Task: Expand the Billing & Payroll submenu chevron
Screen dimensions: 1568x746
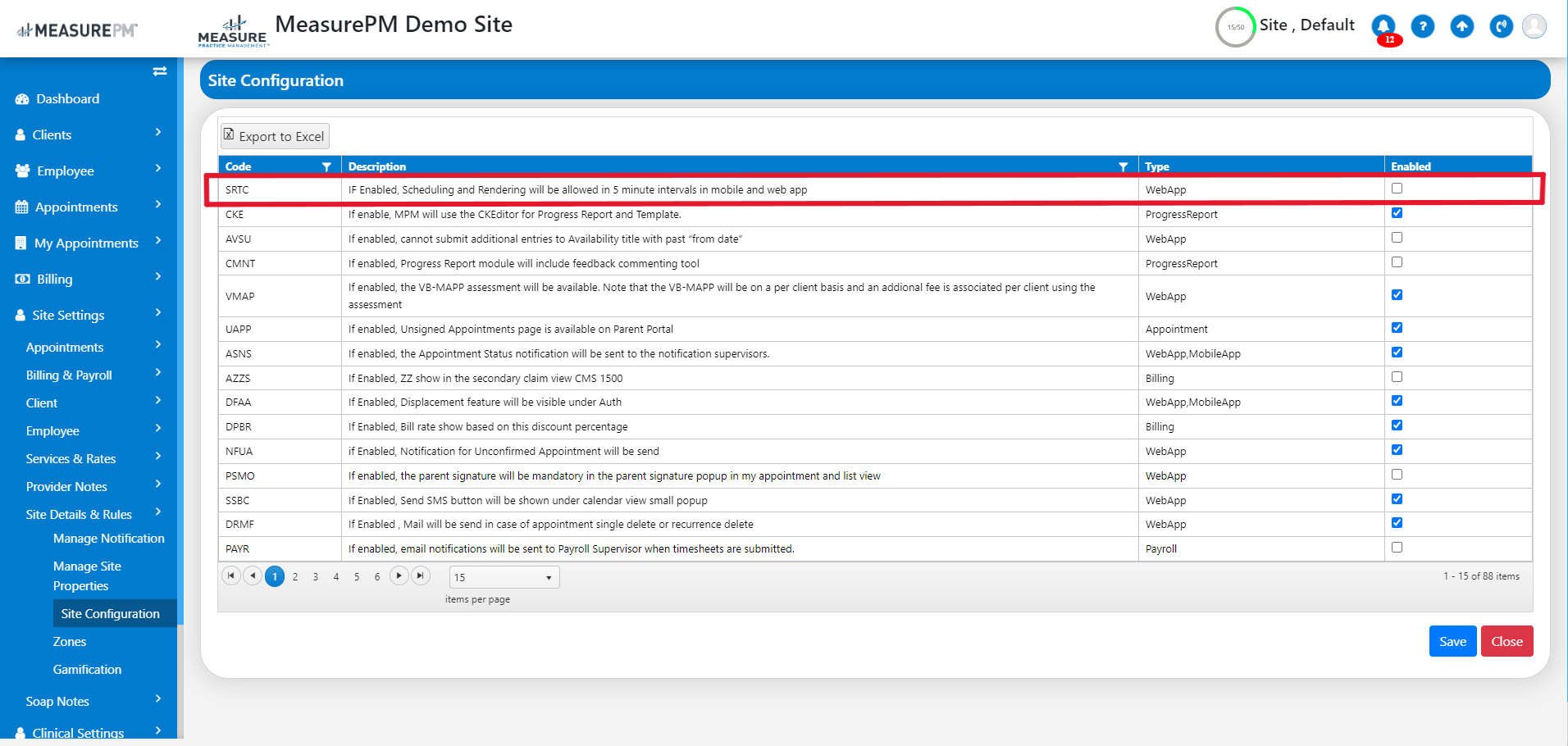Action: (x=158, y=373)
